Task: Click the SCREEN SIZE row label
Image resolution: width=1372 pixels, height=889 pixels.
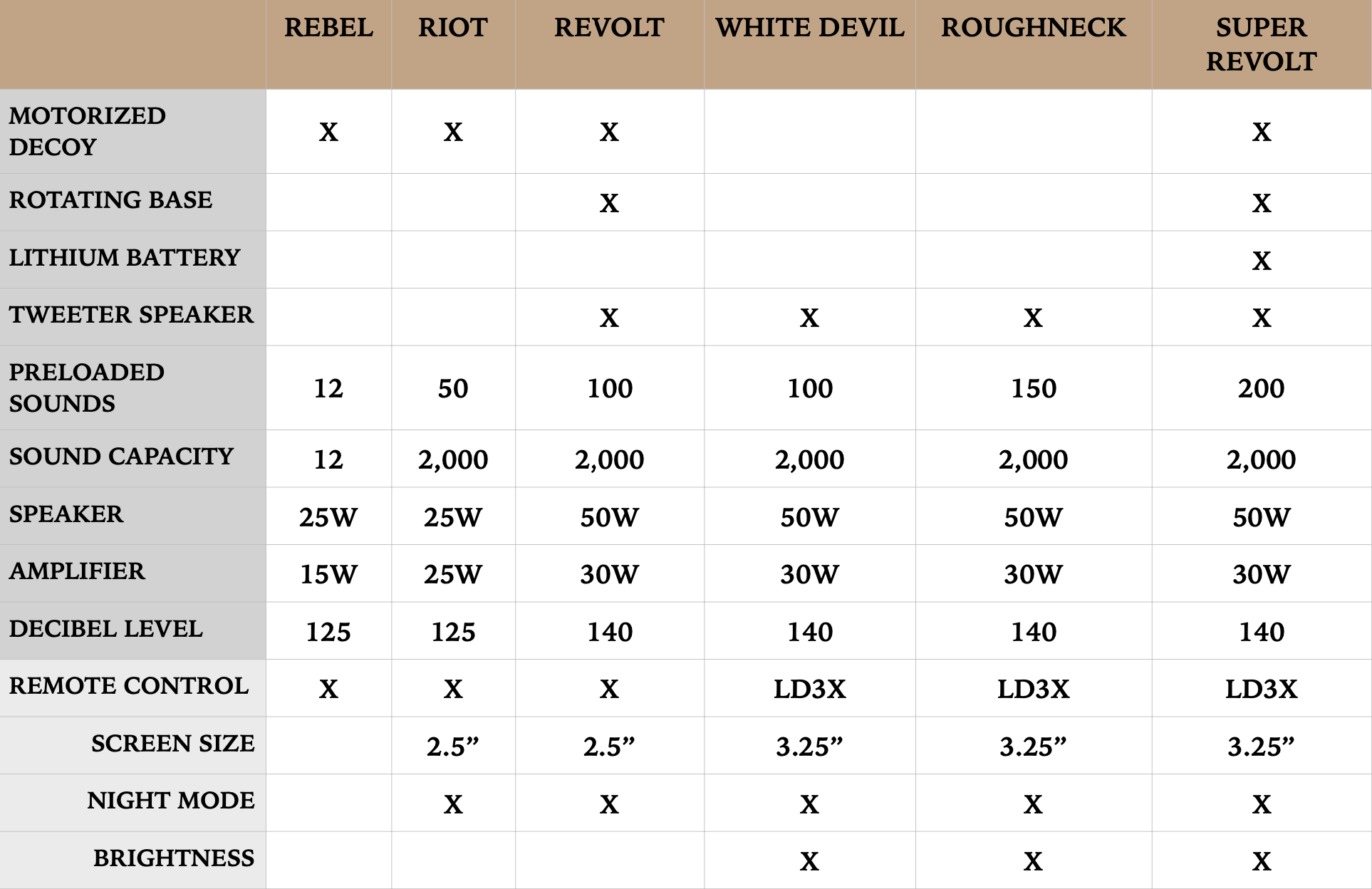Action: tap(172, 744)
